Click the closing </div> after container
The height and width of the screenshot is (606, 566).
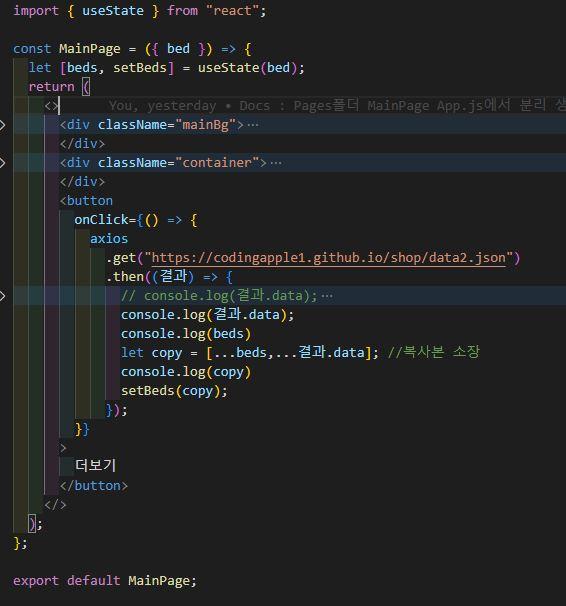pos(82,182)
